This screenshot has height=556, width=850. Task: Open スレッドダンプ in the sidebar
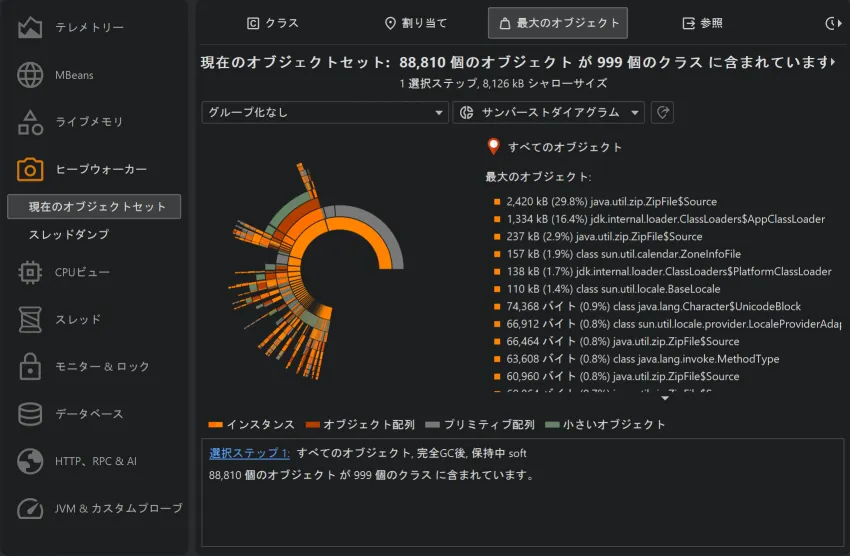pos(69,234)
